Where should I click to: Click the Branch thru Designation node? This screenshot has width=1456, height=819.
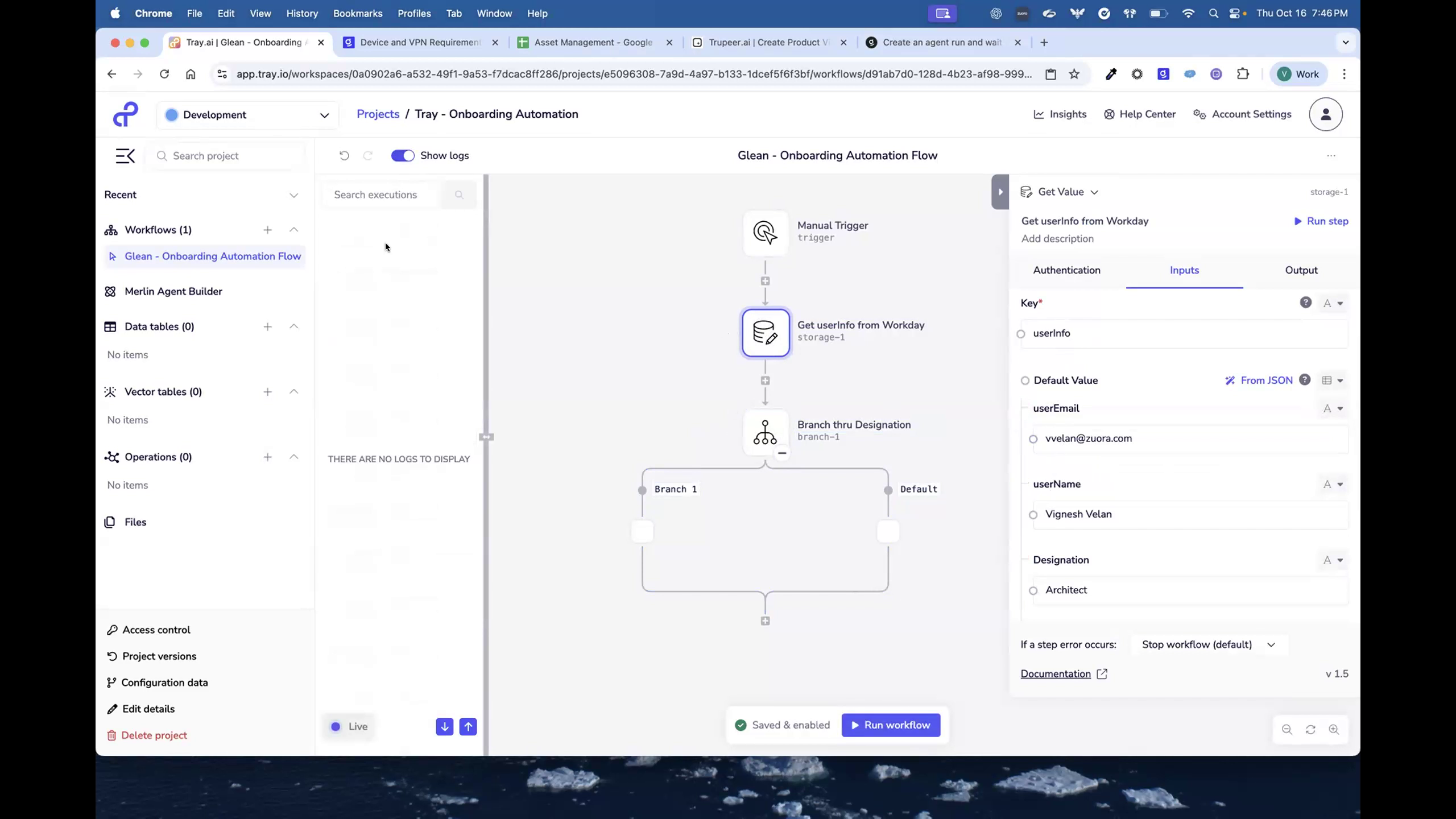765,432
